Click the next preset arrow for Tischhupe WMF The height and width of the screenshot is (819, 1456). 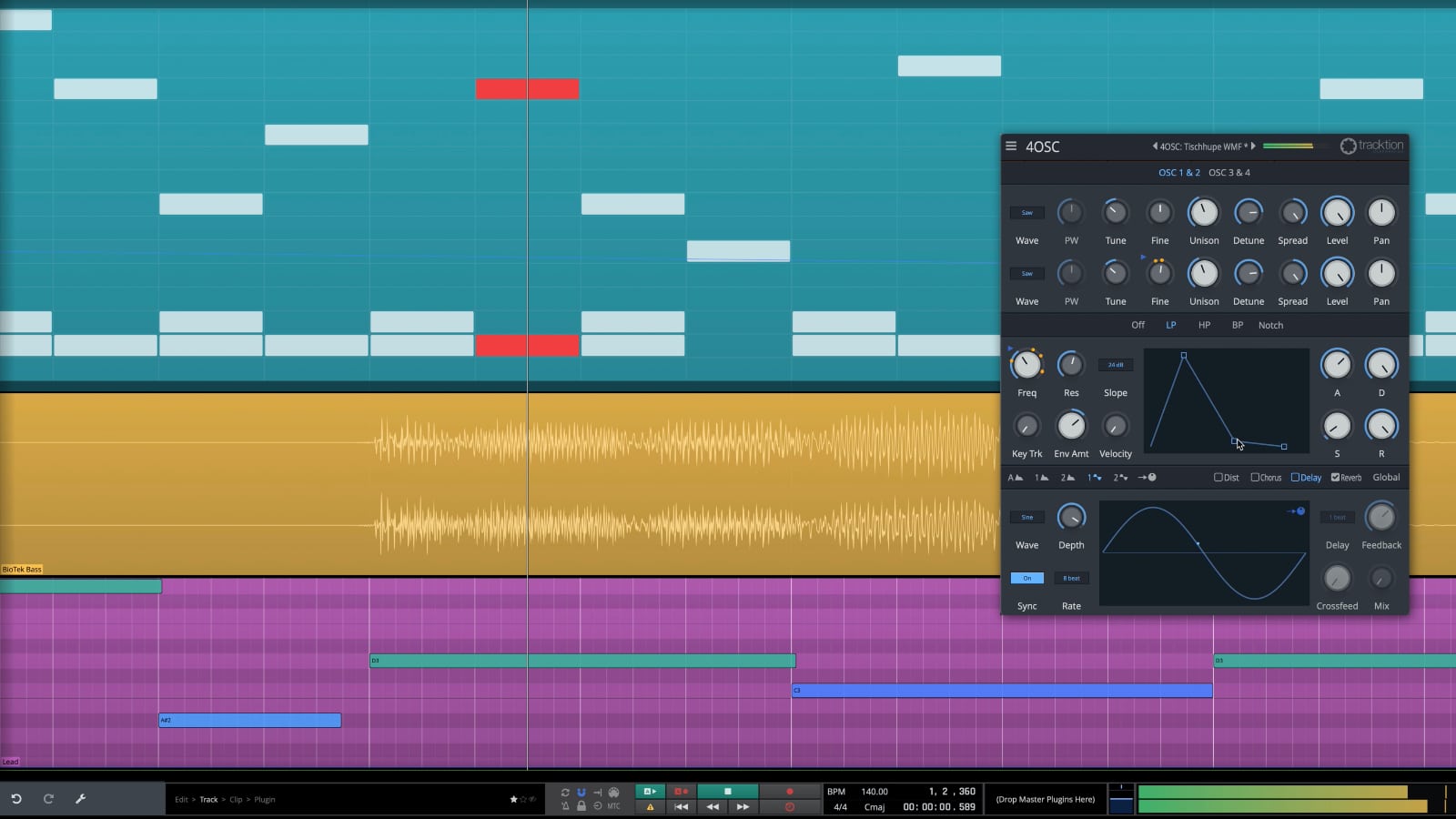click(1254, 146)
